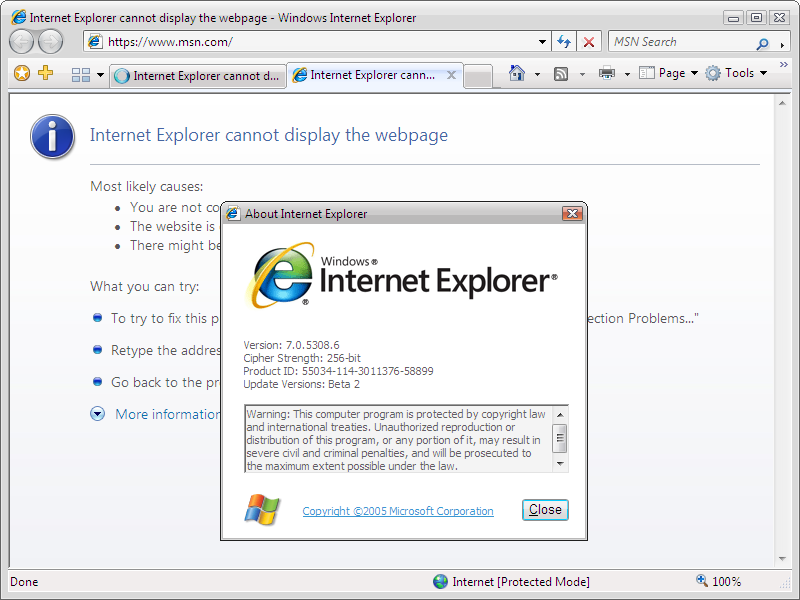The height and width of the screenshot is (600, 800).
Task: Switch to the first 'Internet Explorer cannot d...' tab
Action: click(197, 76)
